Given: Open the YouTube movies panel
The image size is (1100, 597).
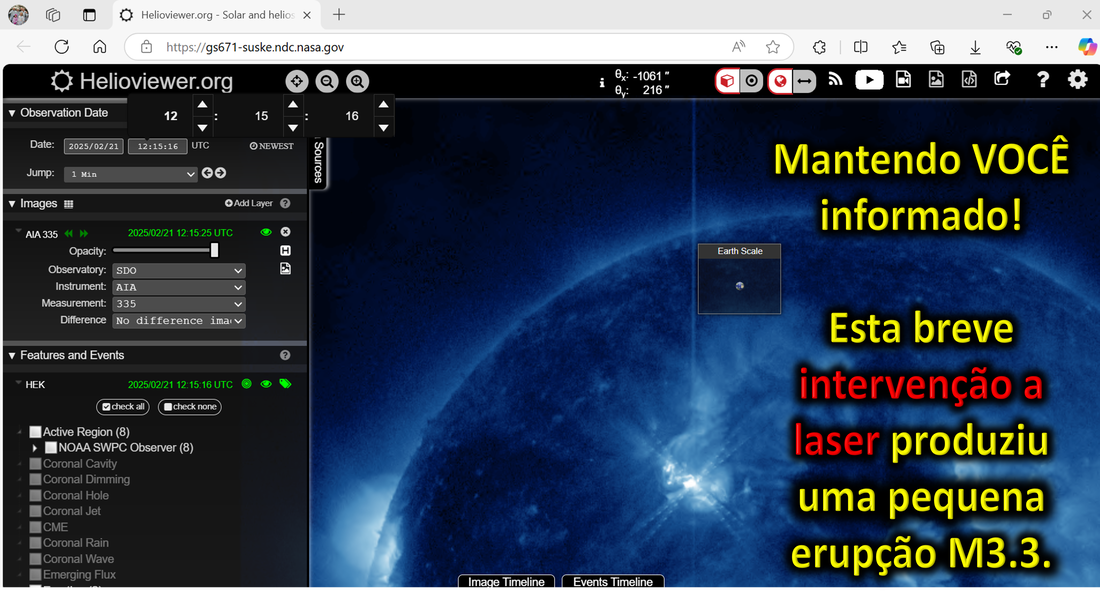Looking at the screenshot, I should pos(868,80).
